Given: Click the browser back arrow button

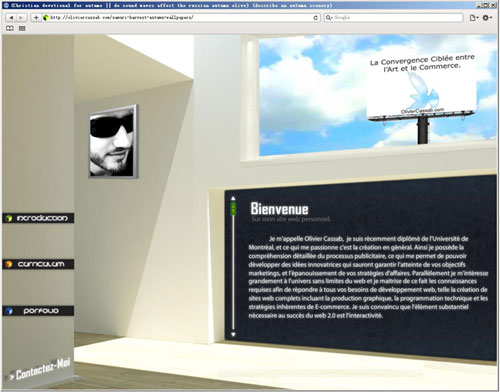Looking at the screenshot, I should (x=11, y=18).
